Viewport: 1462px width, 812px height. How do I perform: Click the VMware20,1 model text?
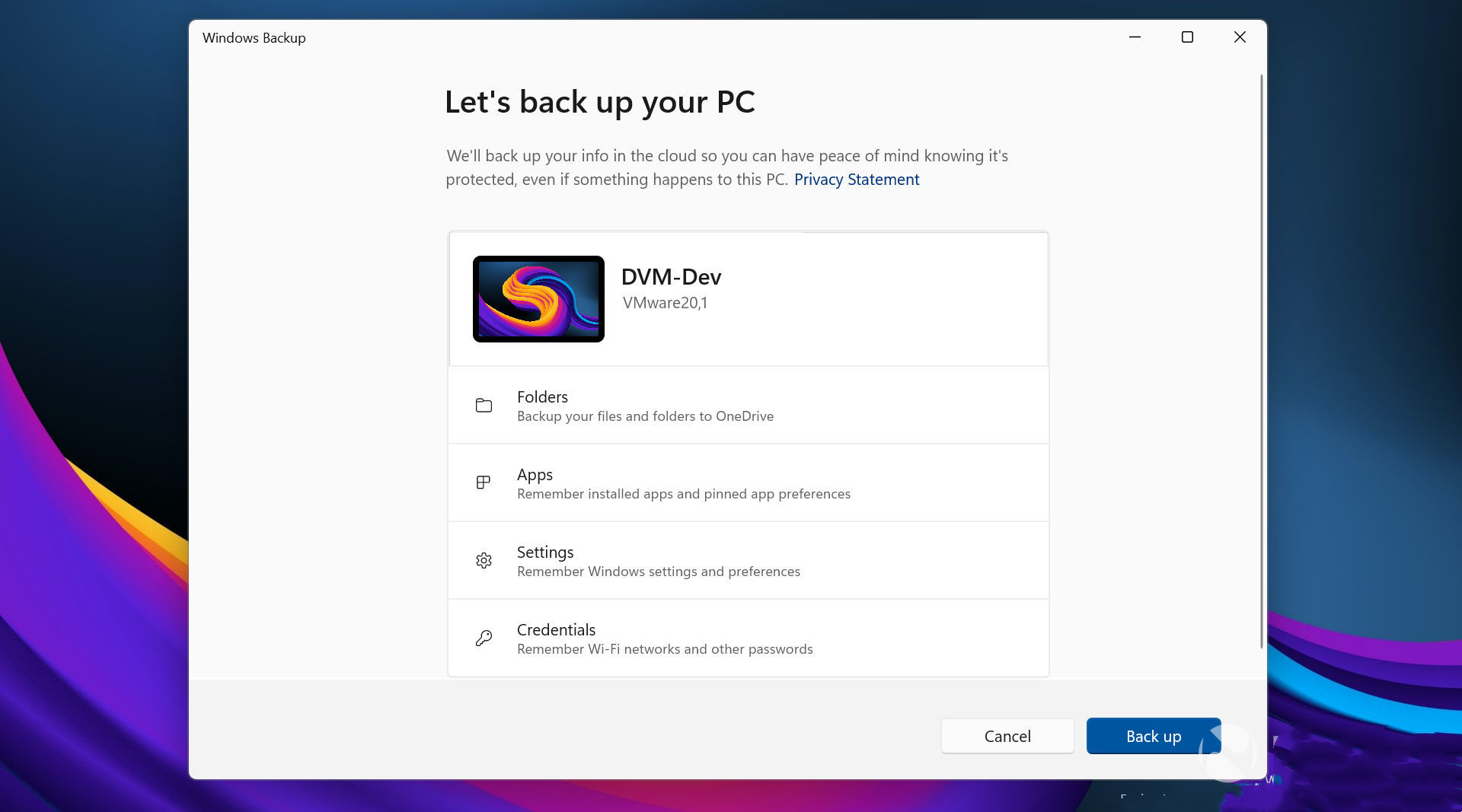coord(665,303)
